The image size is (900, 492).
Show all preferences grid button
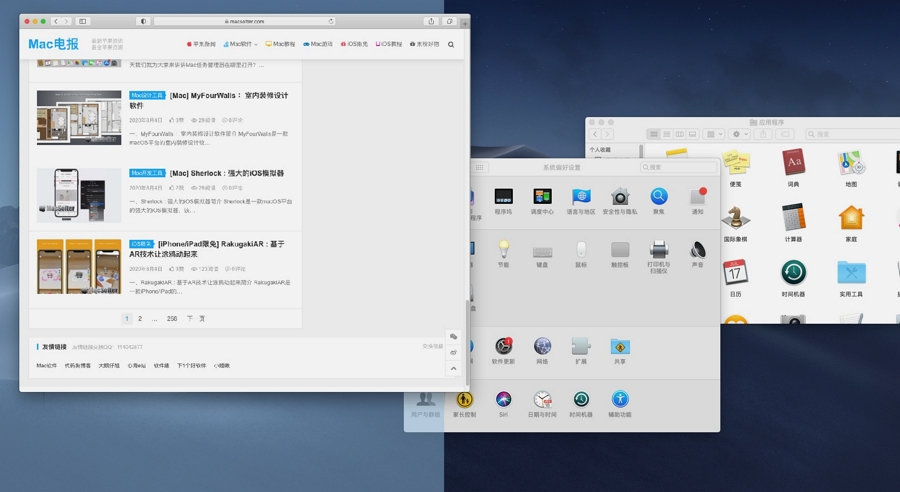tap(479, 167)
